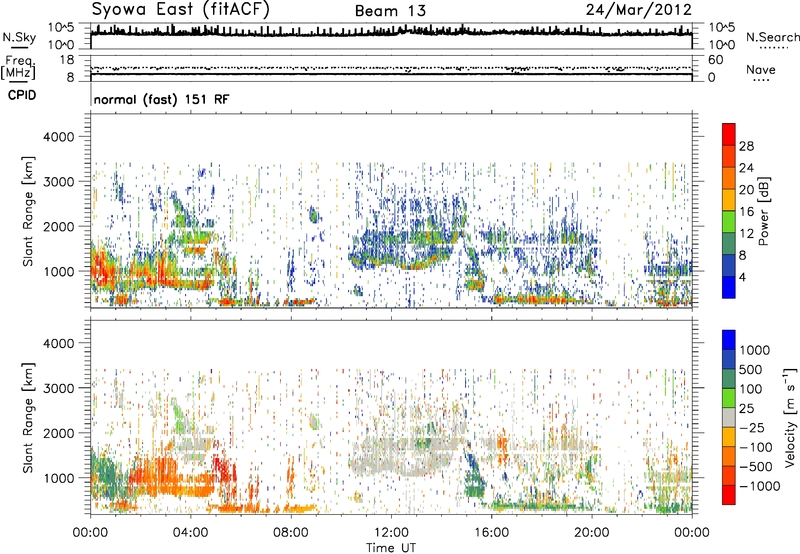Click the "18" tick on frequency axis
The image size is (800, 554).
pyautogui.click(x=67, y=60)
